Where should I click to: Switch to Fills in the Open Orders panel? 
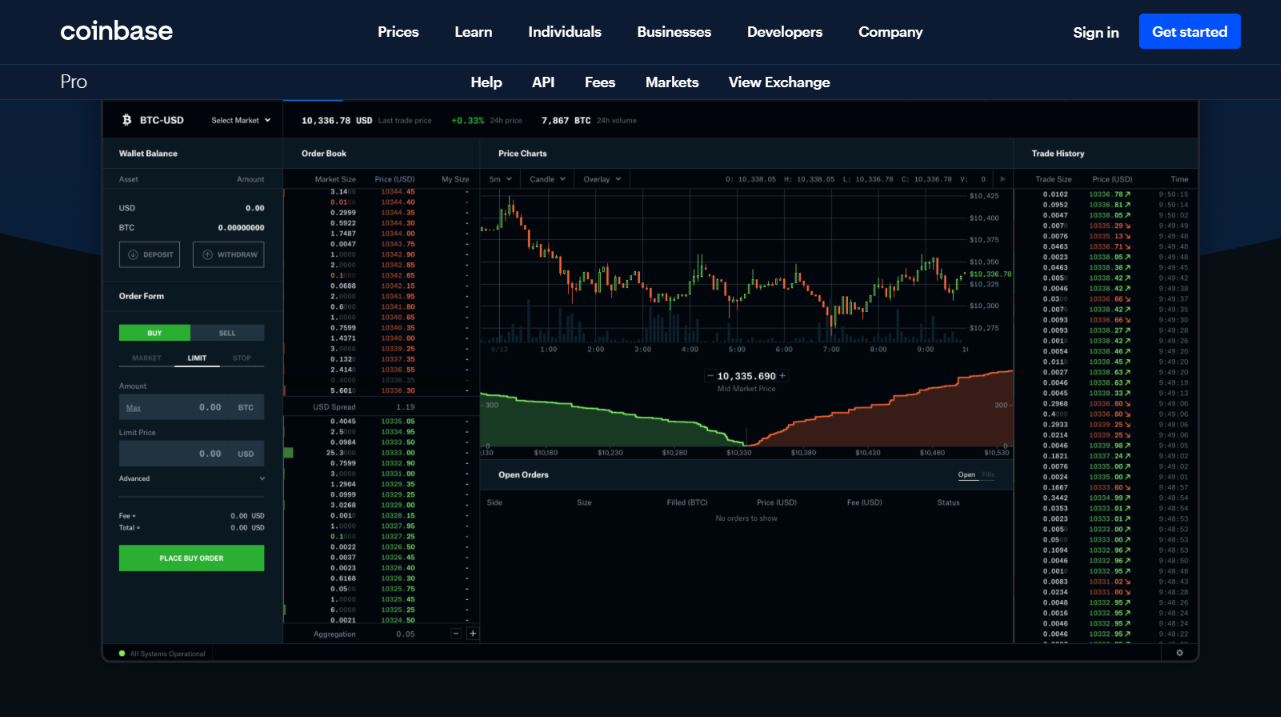[988, 475]
